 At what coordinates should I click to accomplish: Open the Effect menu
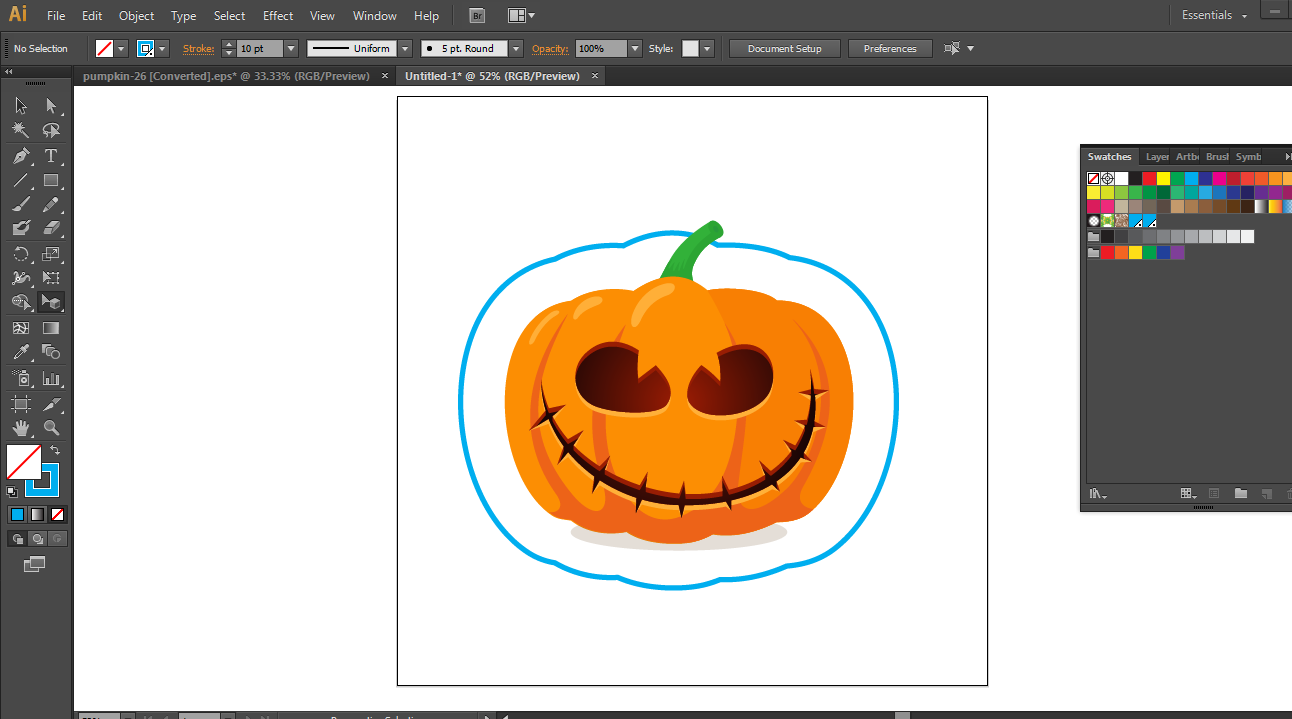[x=278, y=16]
